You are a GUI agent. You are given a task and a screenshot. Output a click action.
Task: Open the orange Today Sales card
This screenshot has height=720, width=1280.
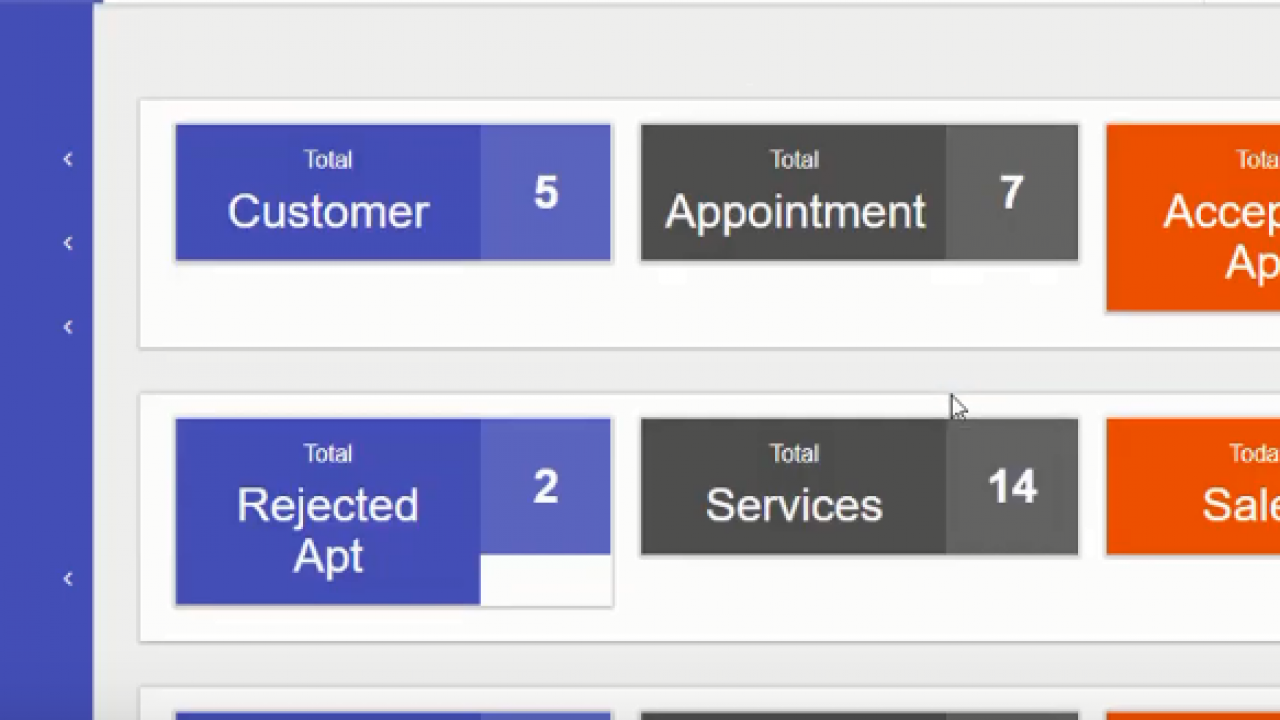tap(1193, 487)
